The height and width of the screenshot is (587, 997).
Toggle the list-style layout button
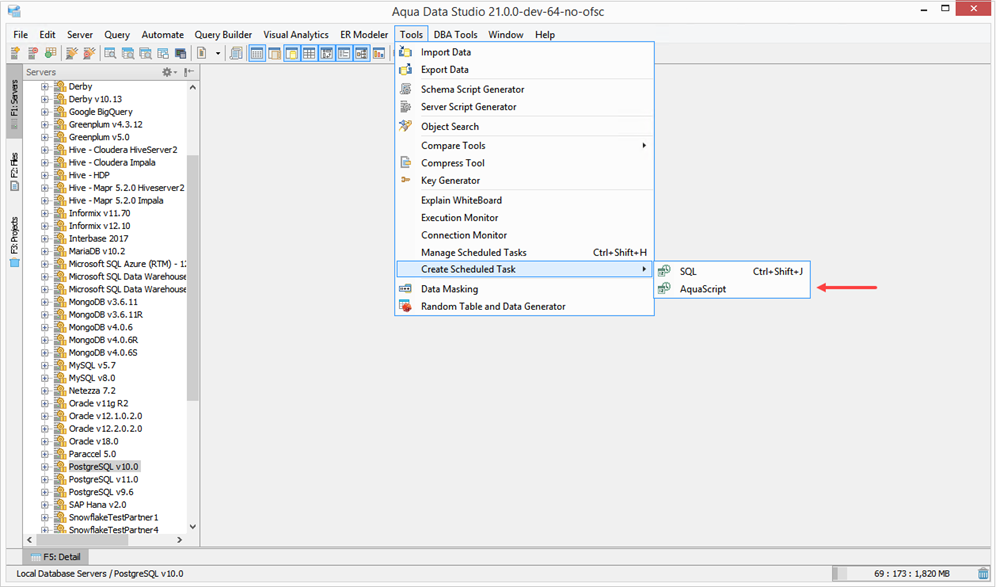344,53
